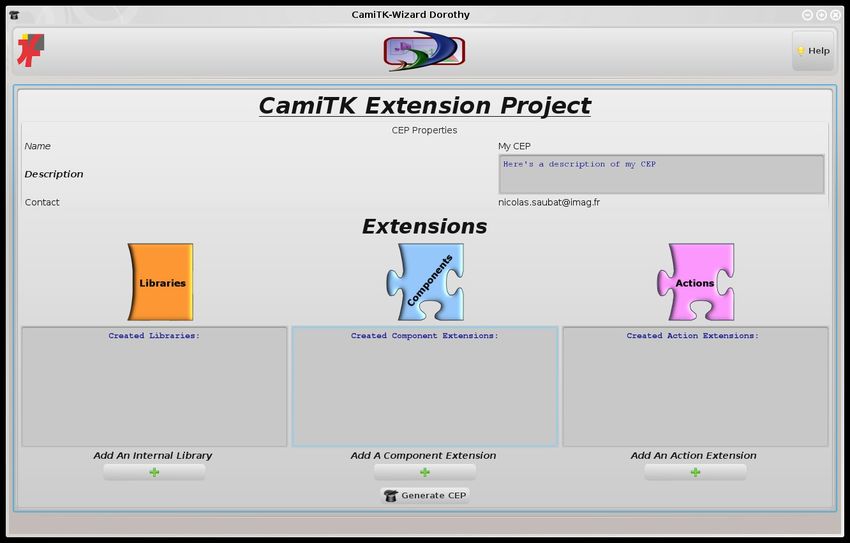Click the 'Add A Component Extension' label
This screenshot has width=850, height=543.
tap(423, 456)
